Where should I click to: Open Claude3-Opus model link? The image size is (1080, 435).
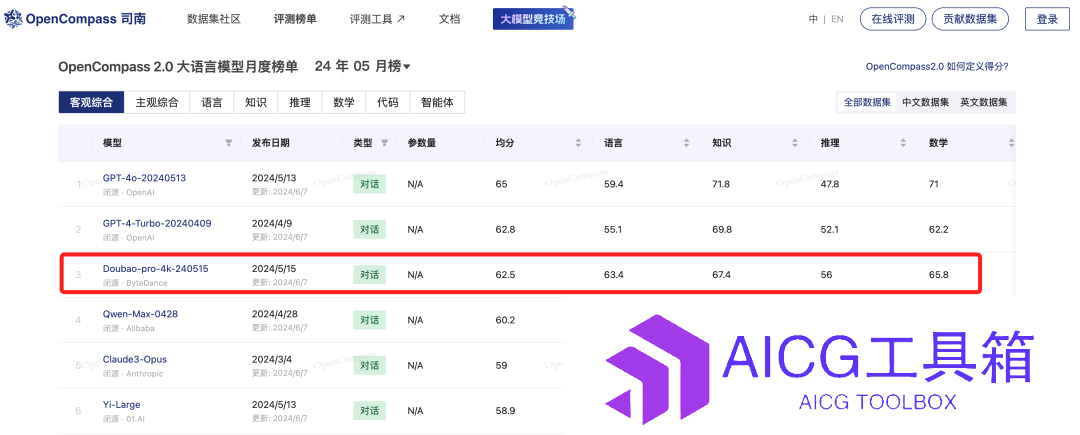(x=134, y=359)
